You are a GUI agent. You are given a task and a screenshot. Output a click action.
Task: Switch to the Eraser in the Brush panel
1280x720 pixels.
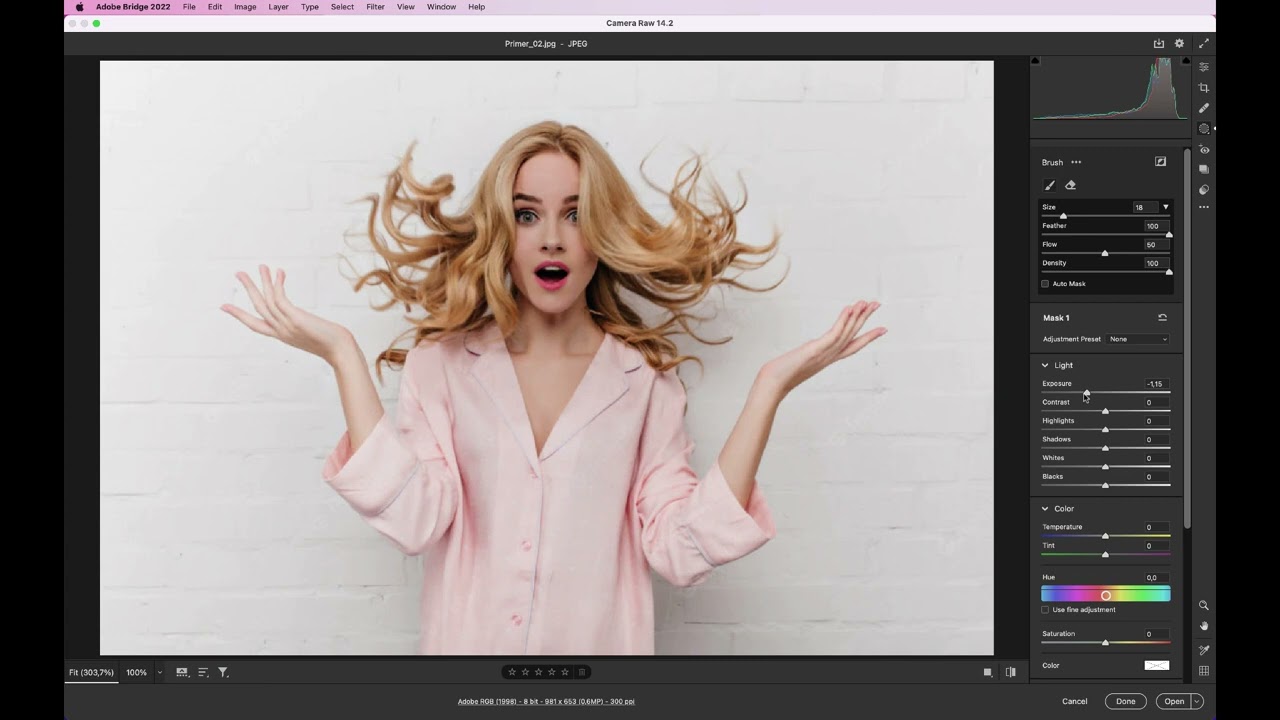click(1070, 185)
